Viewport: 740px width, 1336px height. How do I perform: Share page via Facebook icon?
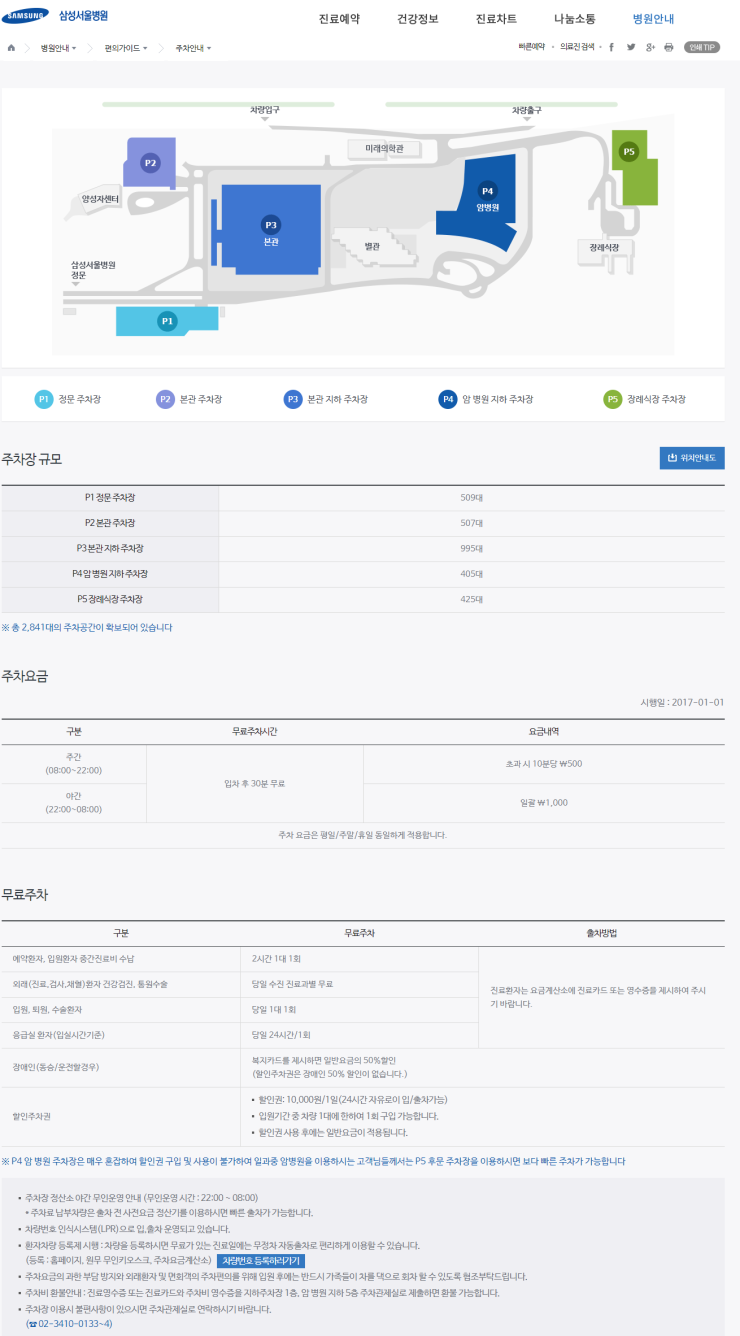coord(611,47)
